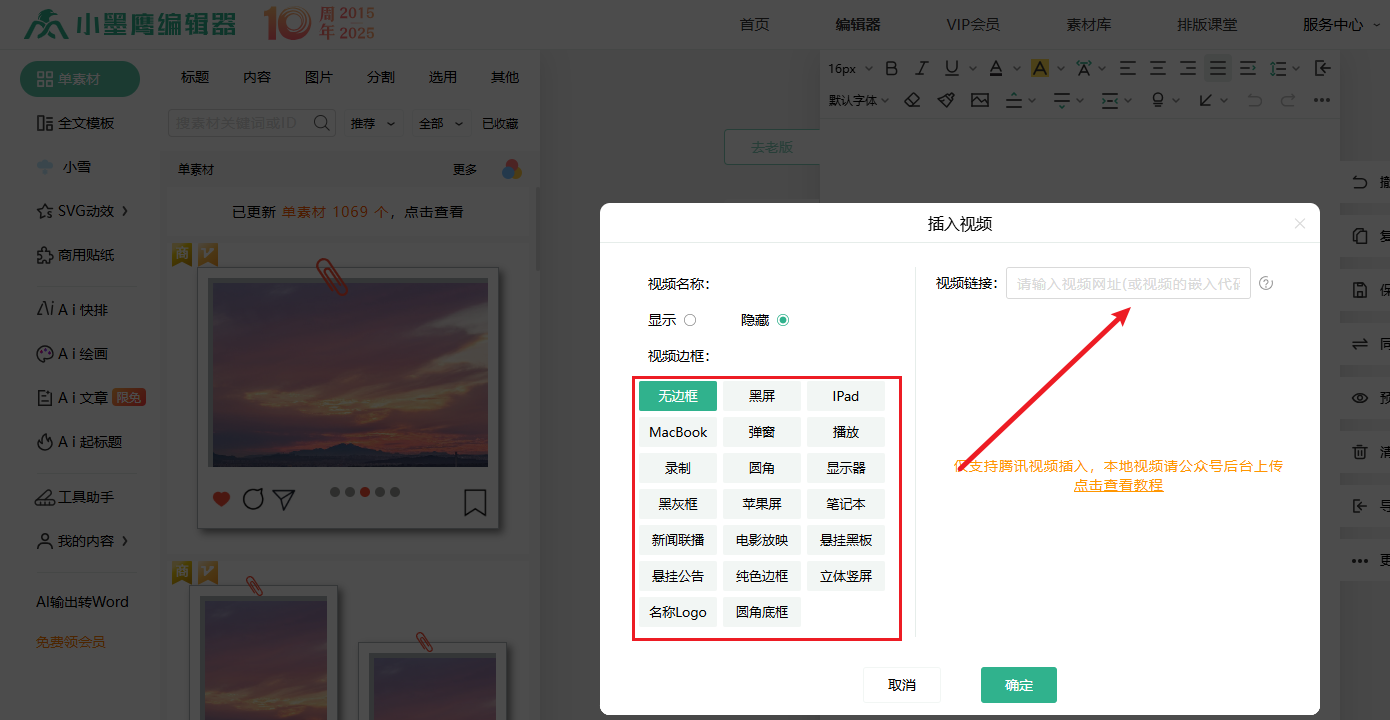Justify text on both sides

[1217, 68]
